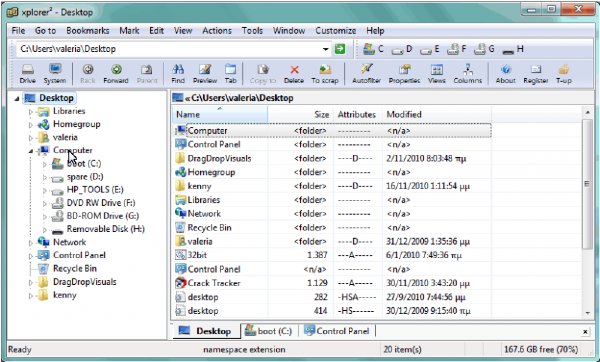Image resolution: width=600 pixels, height=362 pixels.
Task: Switch to the boot (C:) tab
Action: pos(269,331)
